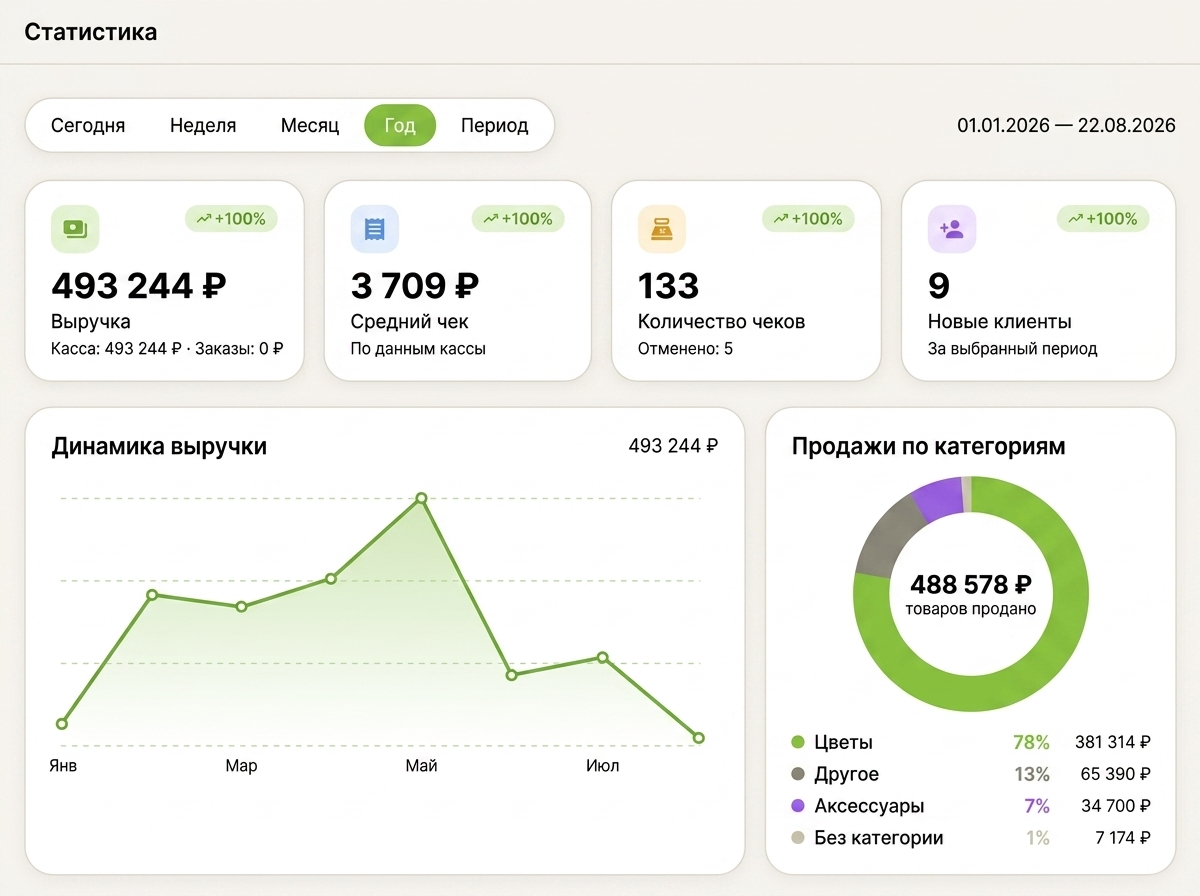Screen dimensions: 1200x896
Task: Open the Период custom range tab
Action: coord(494,125)
